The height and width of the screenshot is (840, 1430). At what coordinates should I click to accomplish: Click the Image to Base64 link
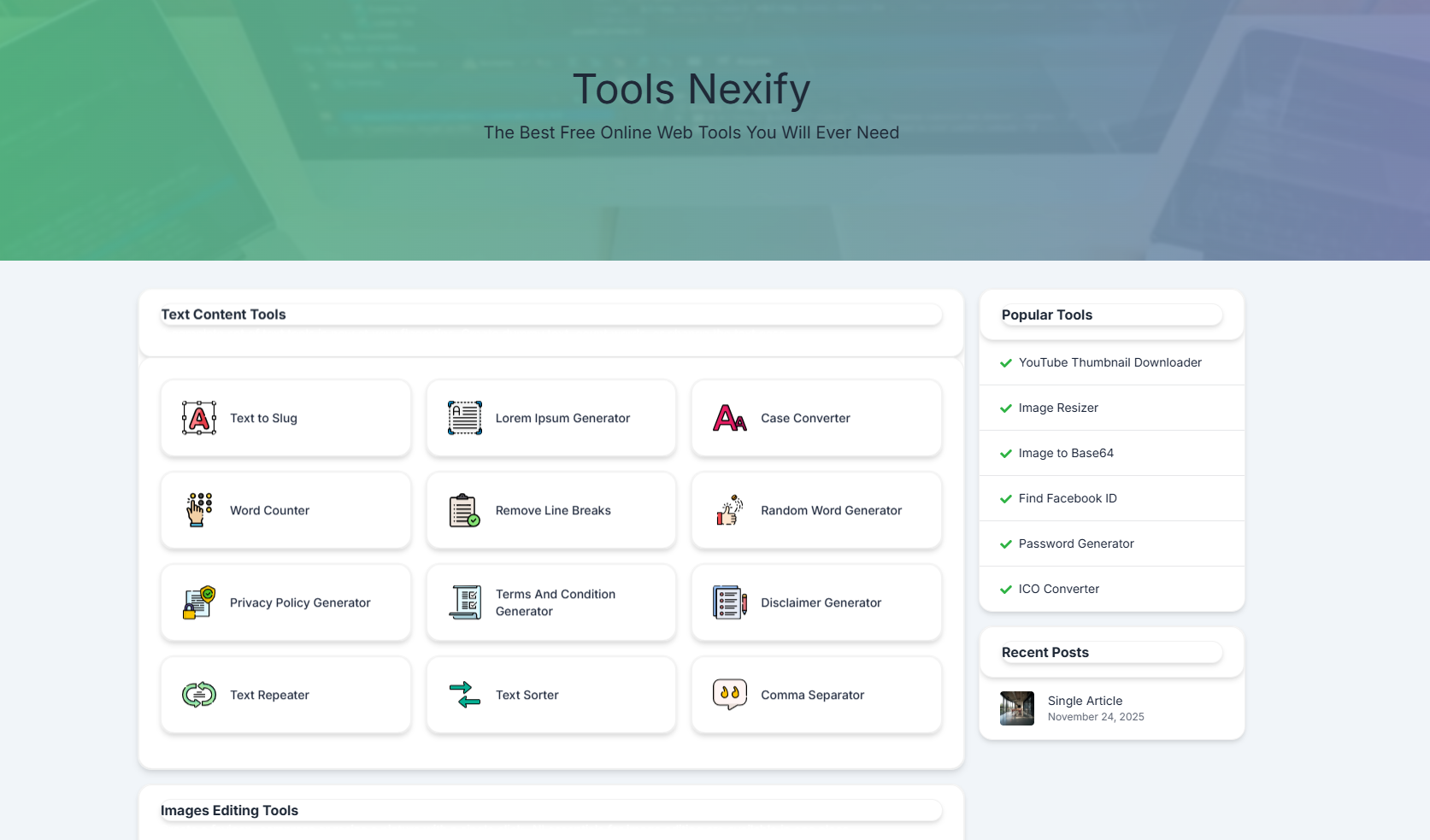(x=1066, y=453)
